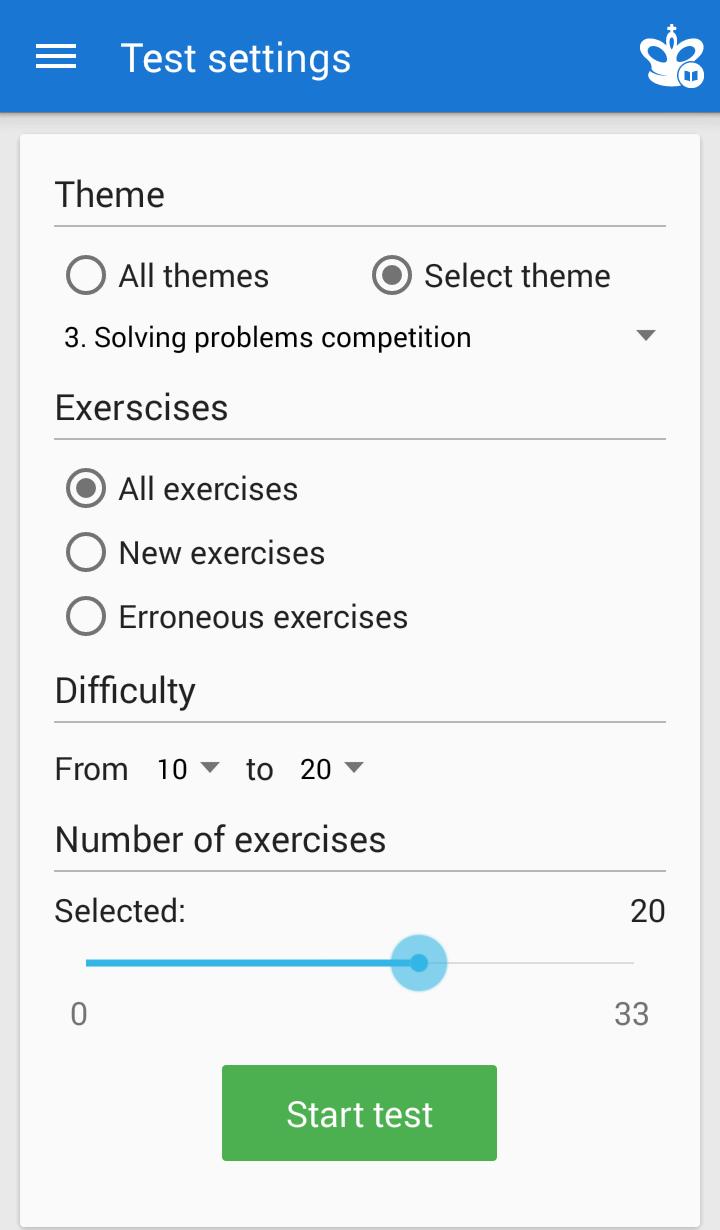Click the Selected count value 20

tap(647, 911)
